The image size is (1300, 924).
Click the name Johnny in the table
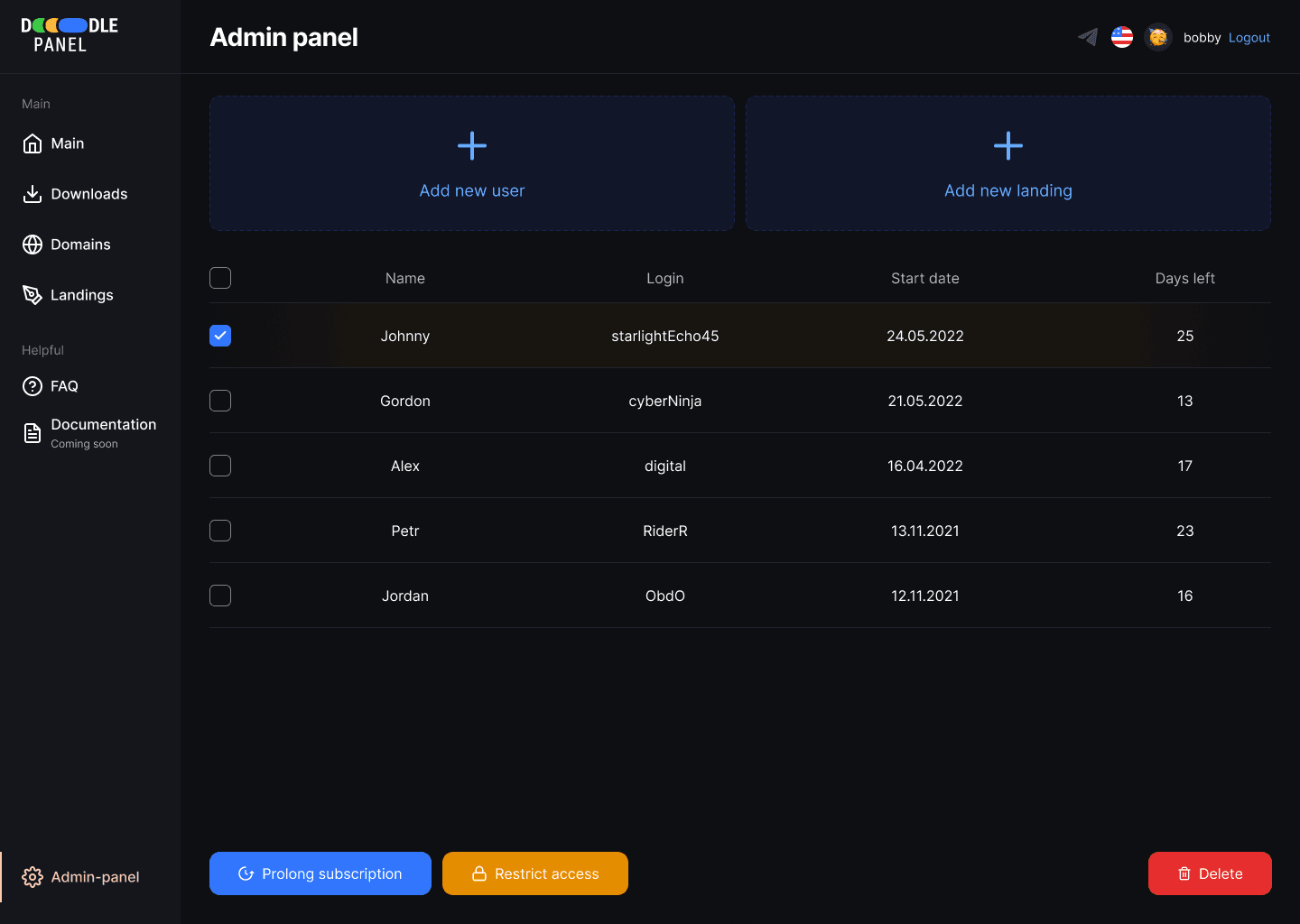click(405, 336)
